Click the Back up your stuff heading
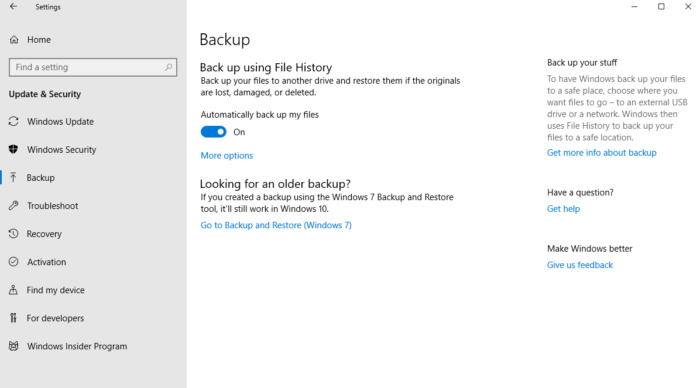700x388 pixels. (582, 63)
